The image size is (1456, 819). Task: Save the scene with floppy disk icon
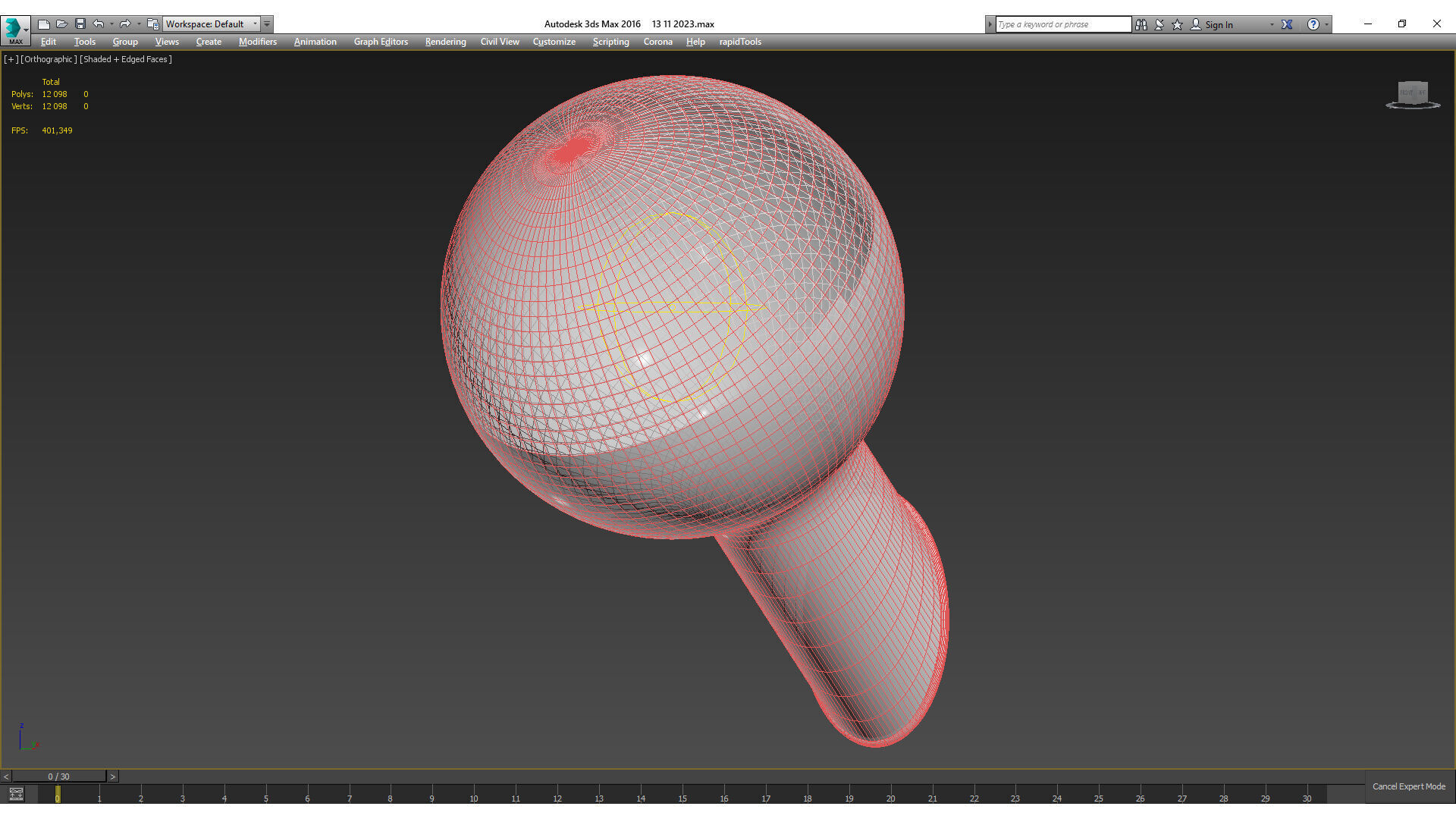80,24
